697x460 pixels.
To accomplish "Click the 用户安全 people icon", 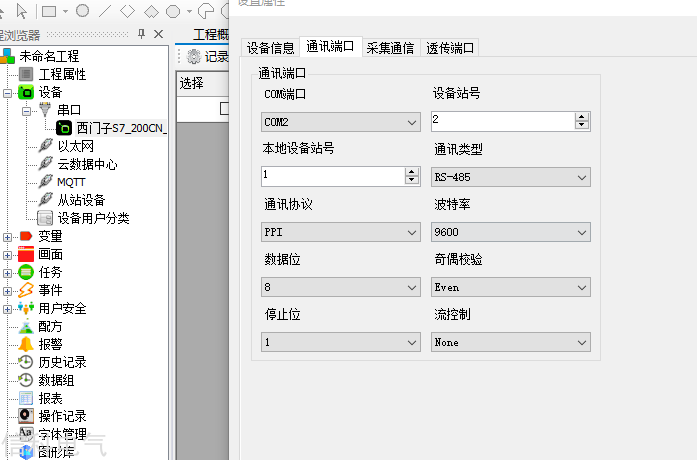I will coord(26,308).
